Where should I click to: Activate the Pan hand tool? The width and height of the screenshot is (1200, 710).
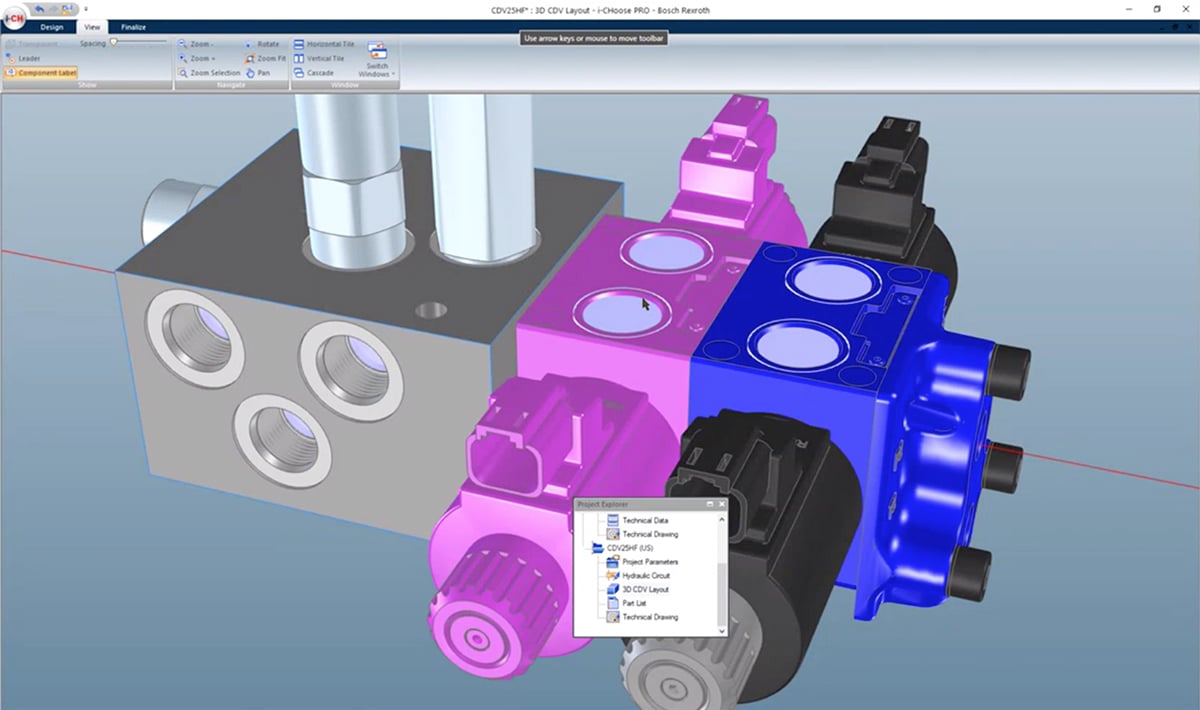pos(250,73)
